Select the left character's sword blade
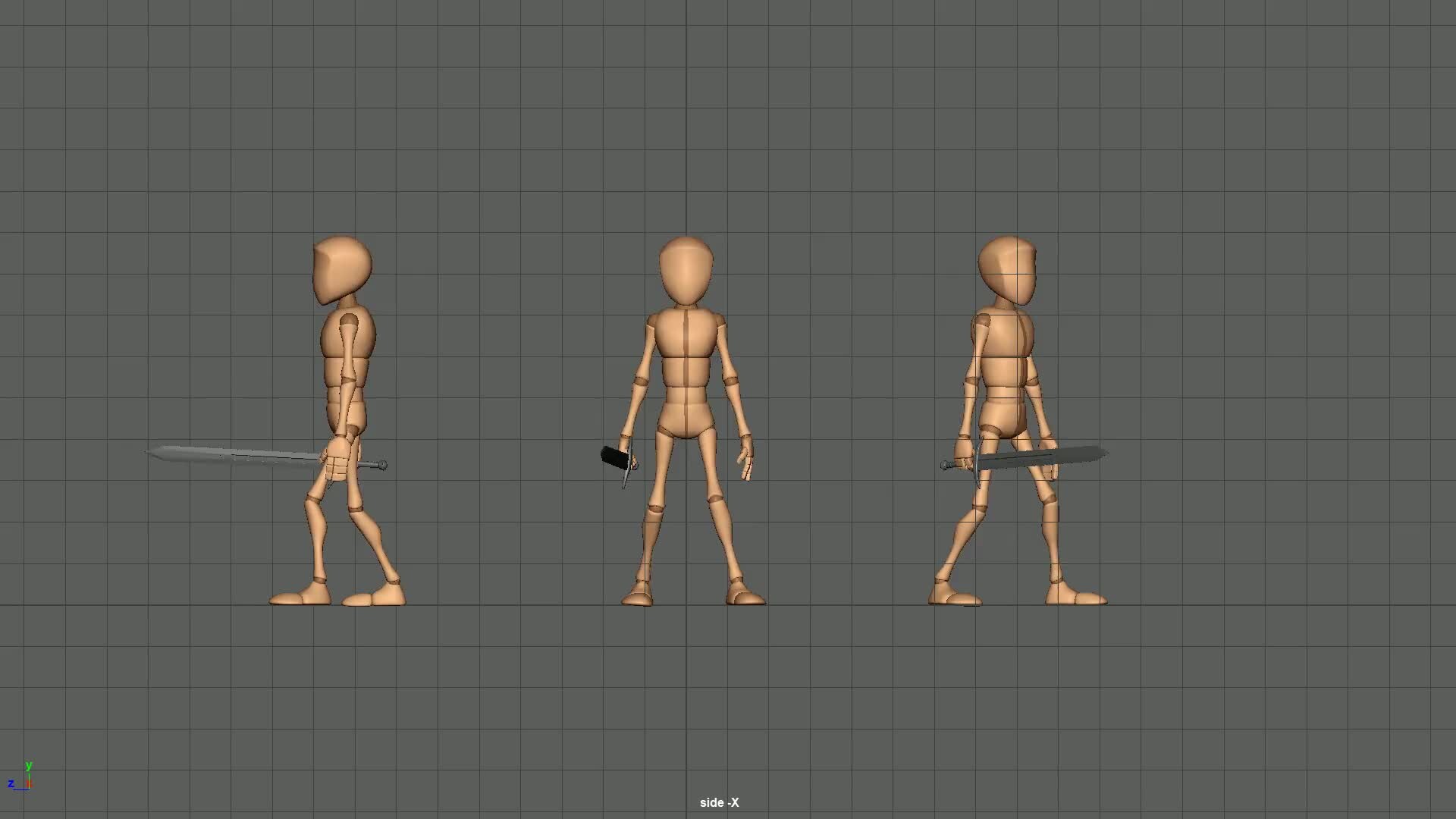 235,455
